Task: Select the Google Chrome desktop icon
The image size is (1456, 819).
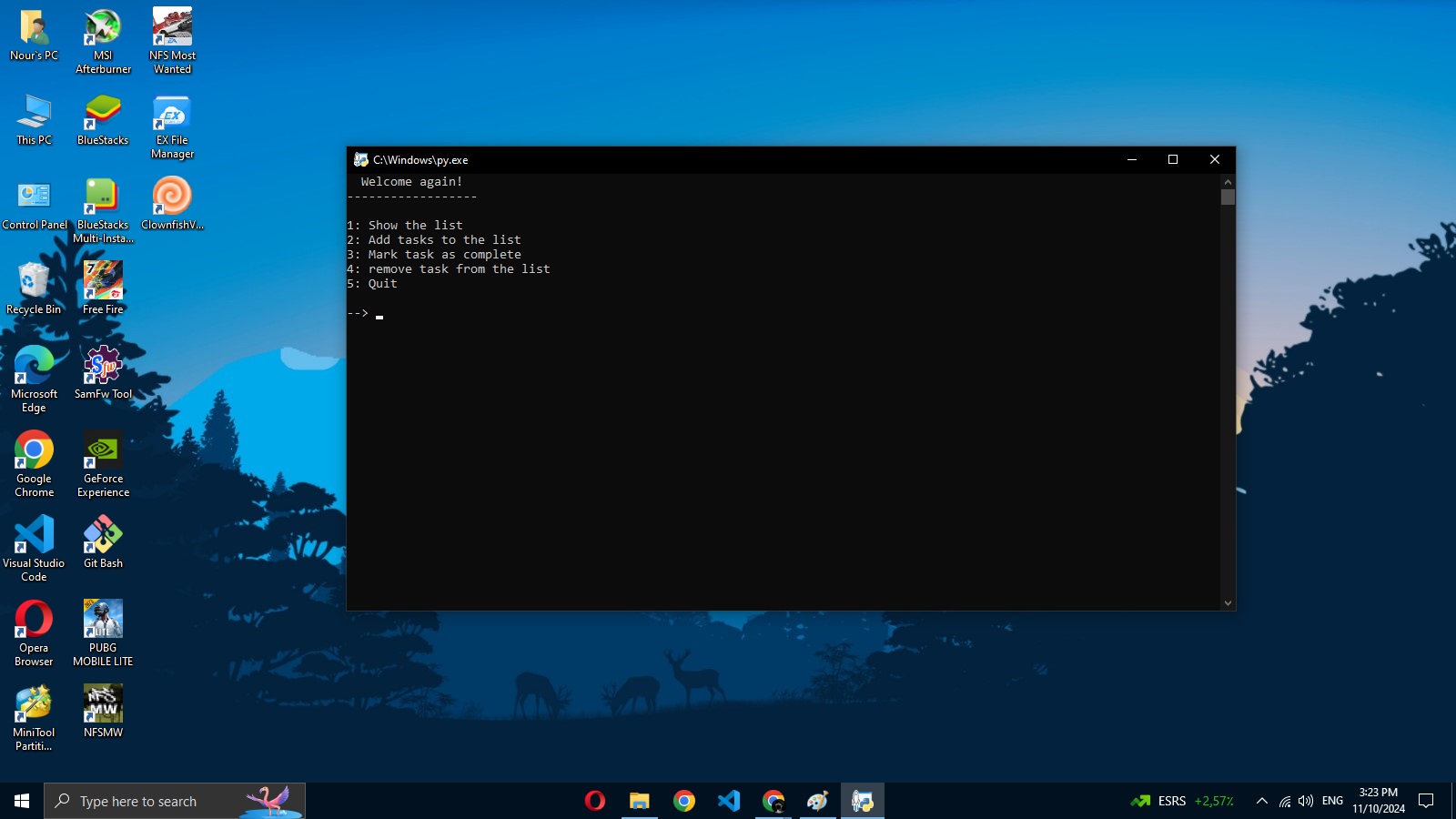Action: pos(34,465)
